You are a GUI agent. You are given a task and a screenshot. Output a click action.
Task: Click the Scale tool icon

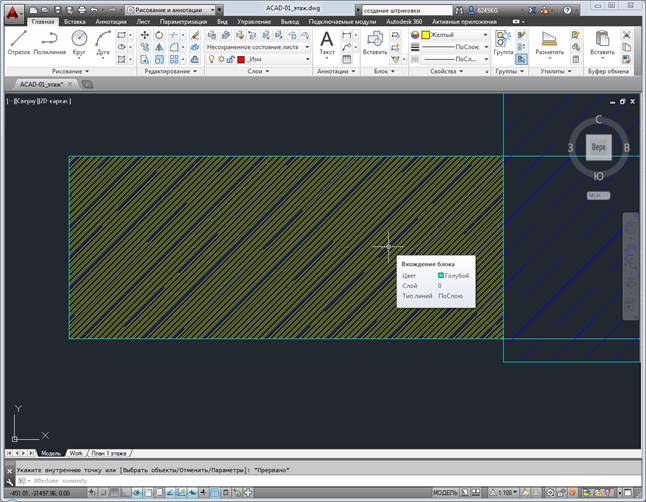click(x=159, y=59)
